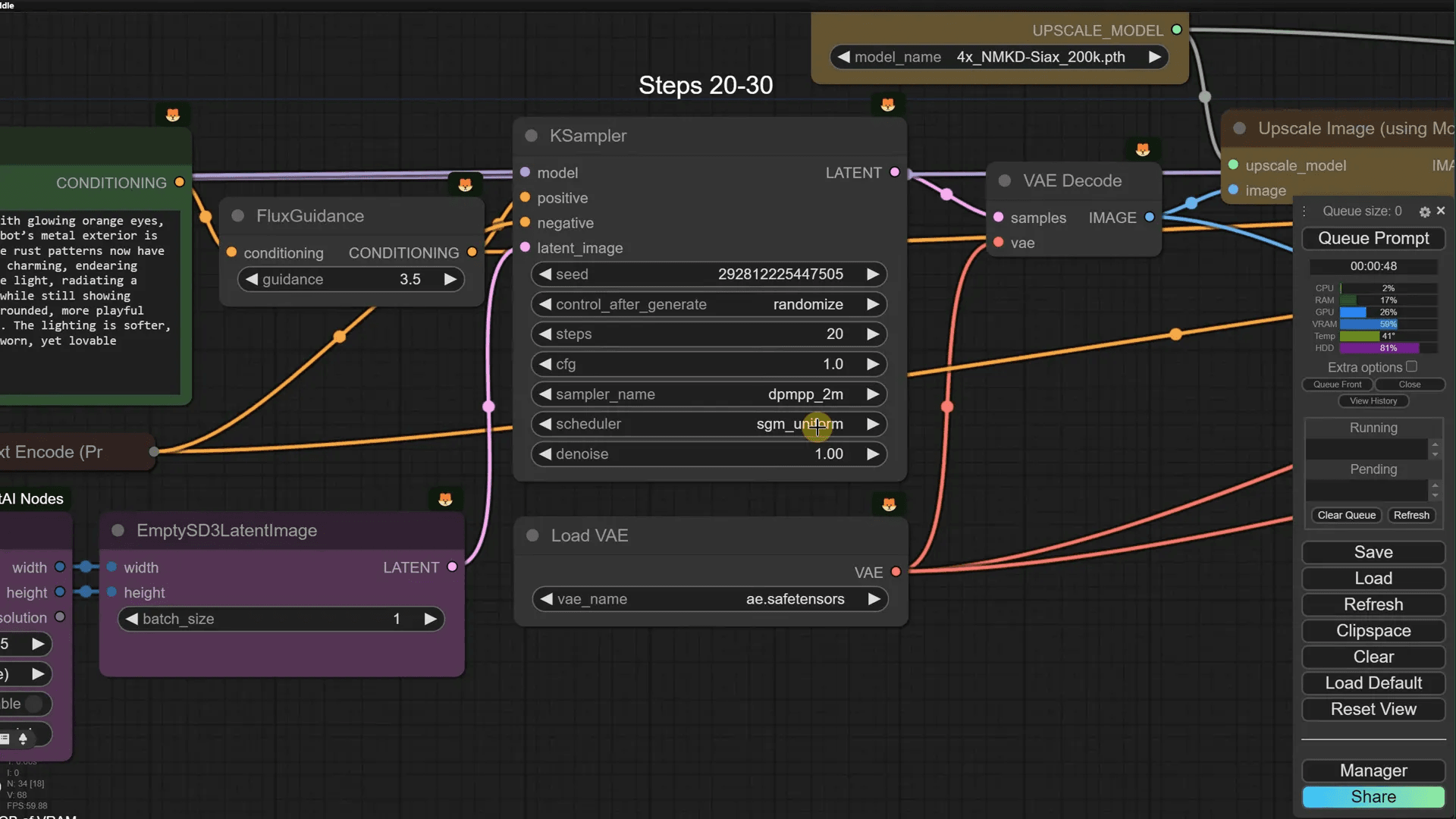Open the Manager menu
The width and height of the screenshot is (1456, 819).
tap(1373, 770)
